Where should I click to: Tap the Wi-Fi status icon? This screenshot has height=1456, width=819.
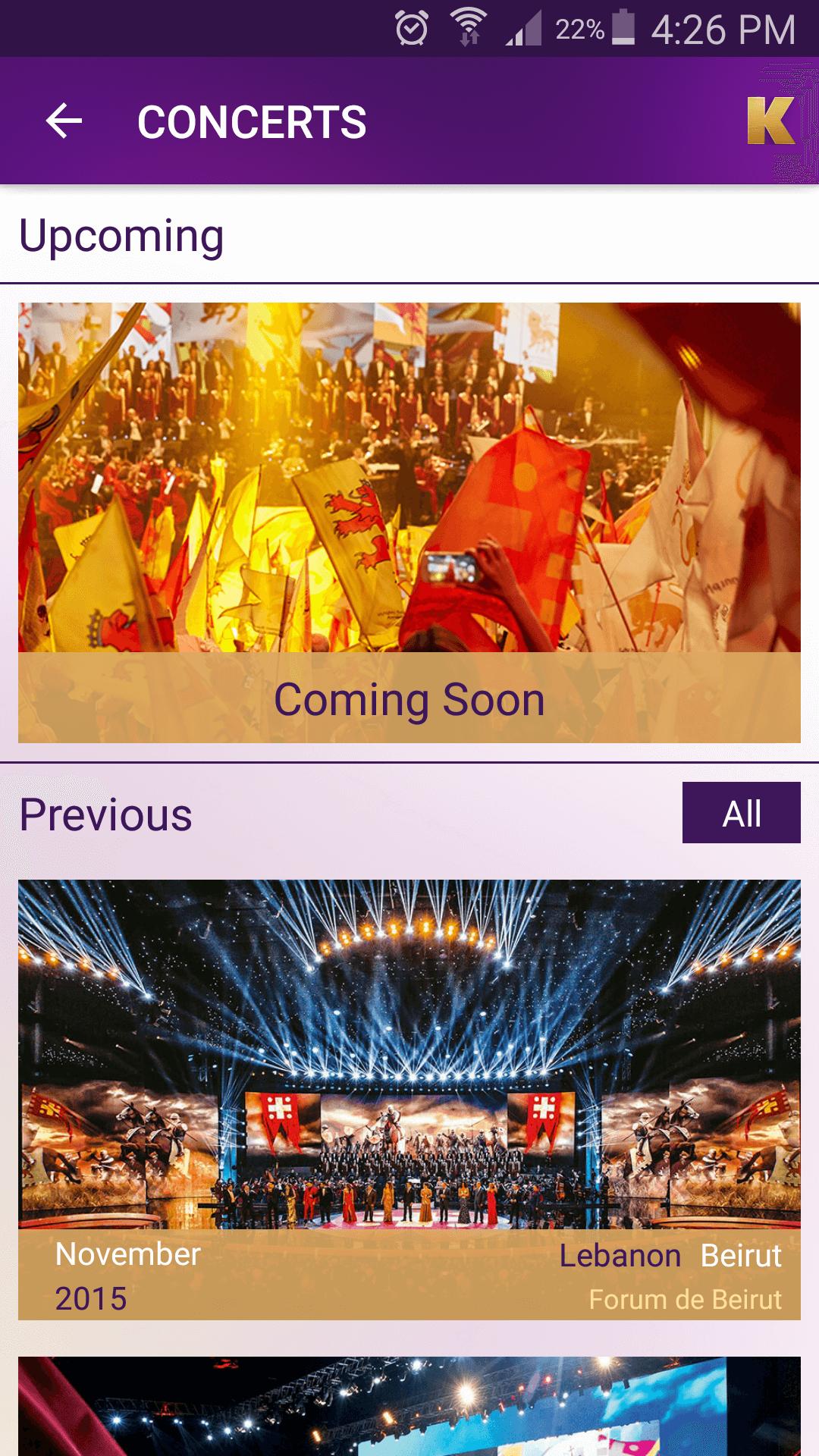coord(469,27)
